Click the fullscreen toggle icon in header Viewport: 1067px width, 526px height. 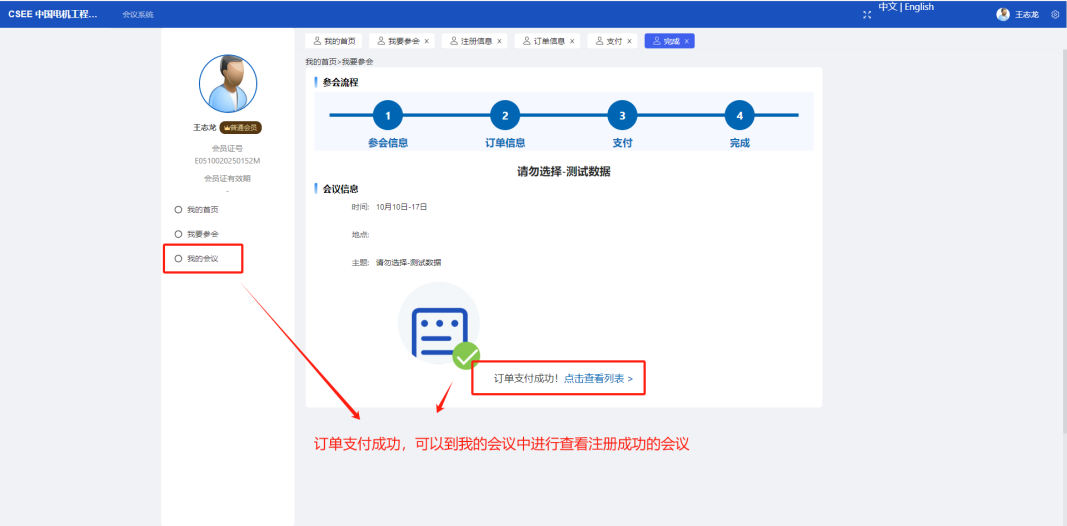tap(867, 14)
